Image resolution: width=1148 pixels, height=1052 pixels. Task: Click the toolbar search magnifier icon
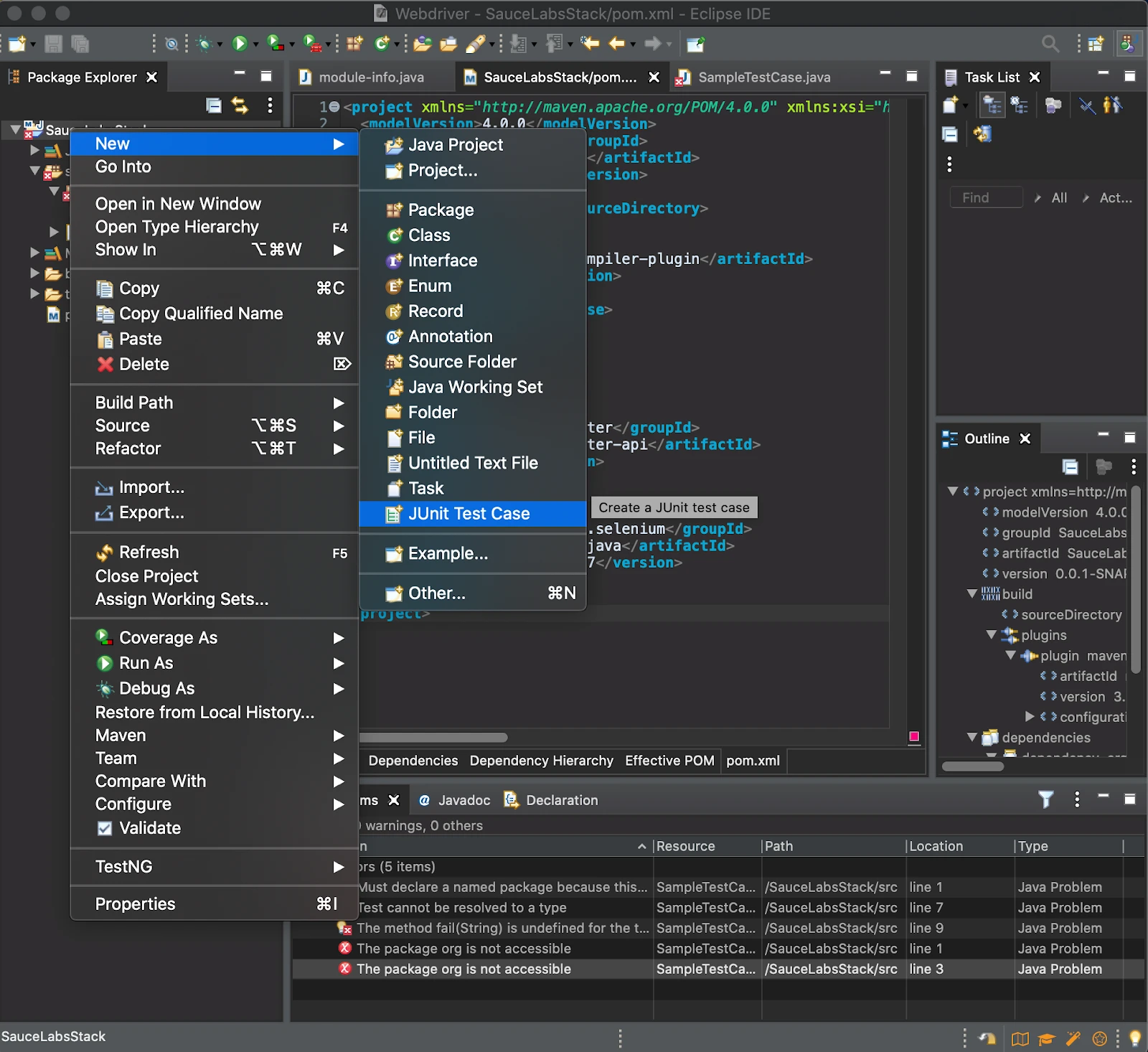(x=1050, y=44)
